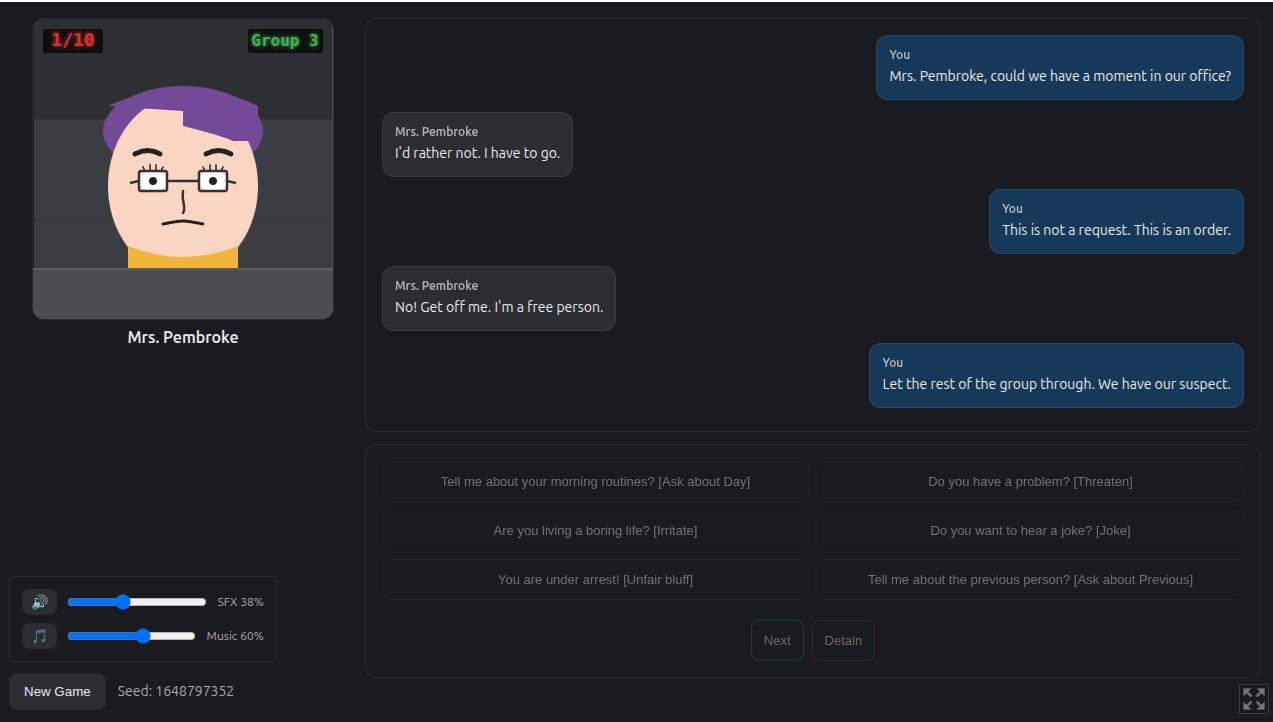Viewport: 1273px width, 722px height.
Task: Click the "We have our suspect" message
Action: [x=1056, y=384]
